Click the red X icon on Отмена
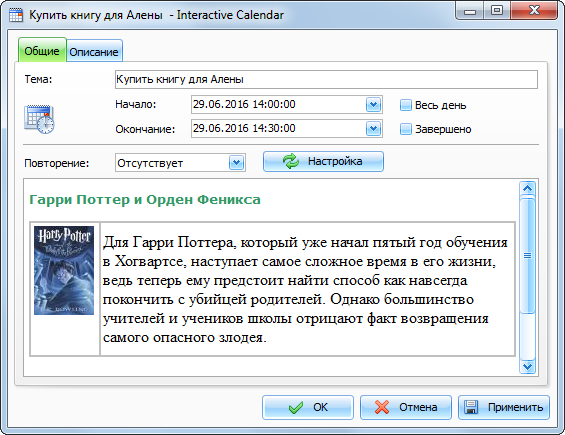Screen dimensions: 565x435 click(x=382, y=407)
